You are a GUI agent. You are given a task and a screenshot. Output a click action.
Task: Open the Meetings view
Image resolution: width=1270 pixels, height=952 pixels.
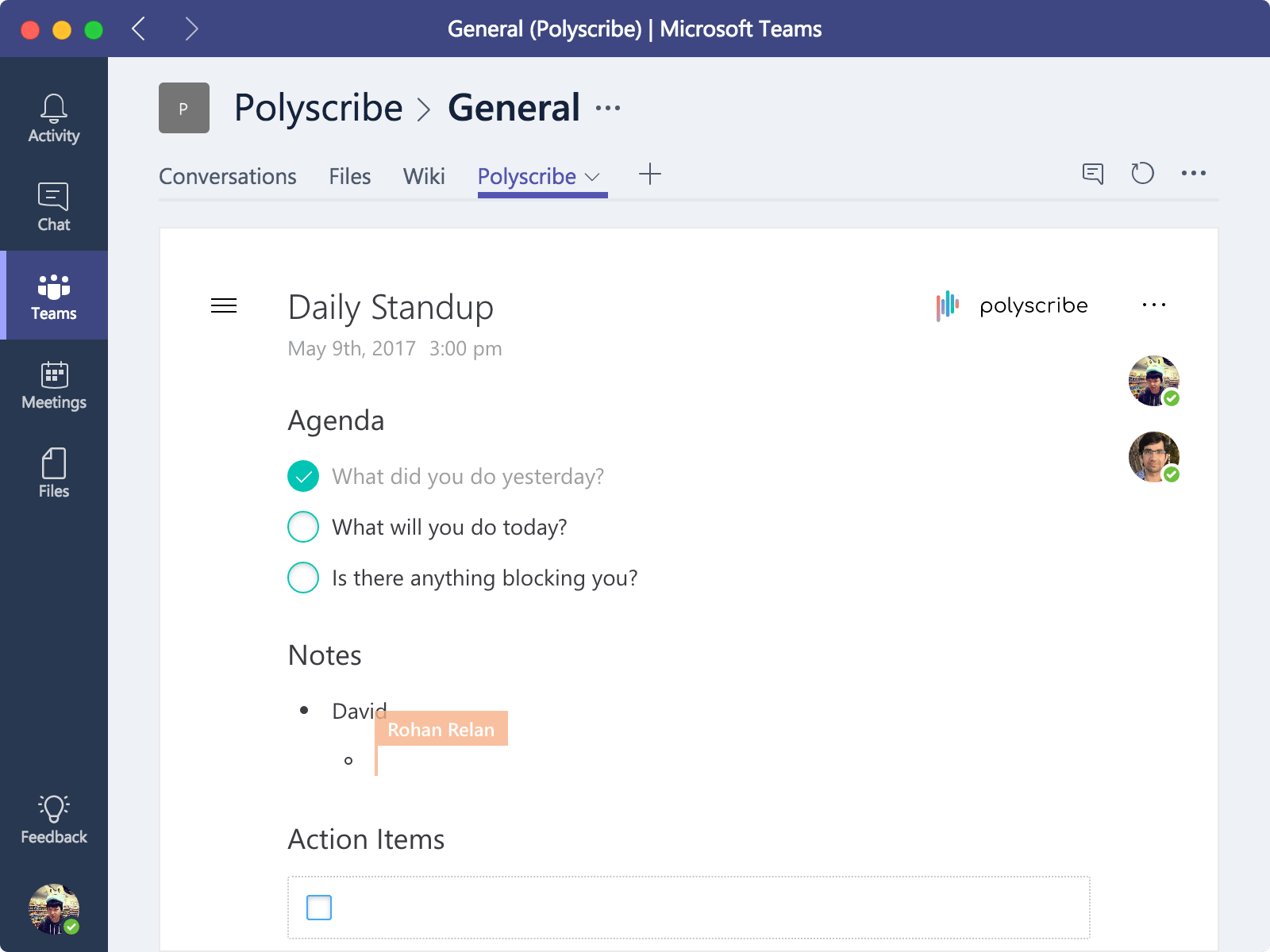53,384
